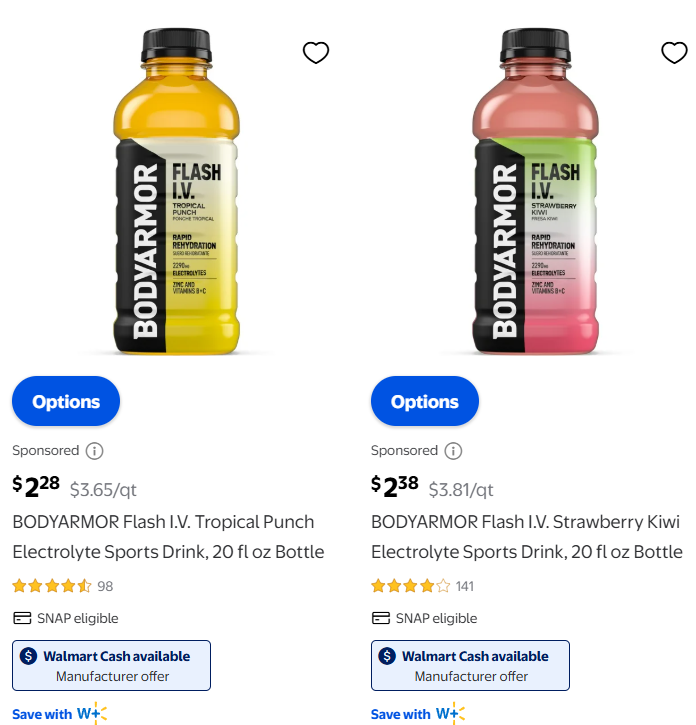Click SNAP eligible card icon under Tropical Punch
696x725 pixels.
(22, 618)
